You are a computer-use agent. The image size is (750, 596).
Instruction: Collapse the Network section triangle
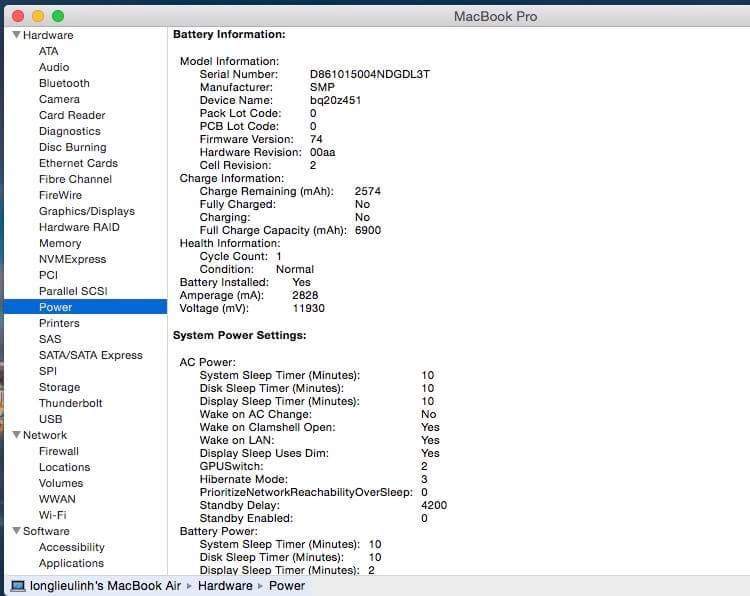pos(17,435)
